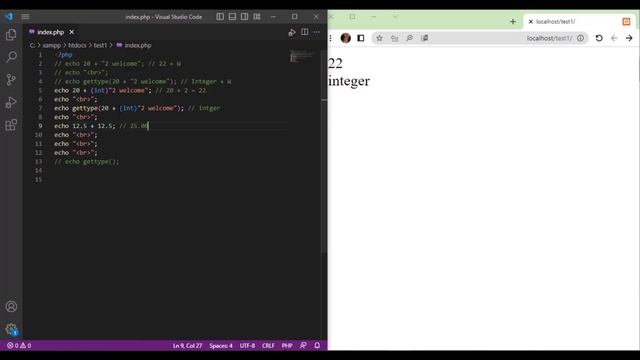The width and height of the screenshot is (640, 360).
Task: Click the C: breadcrumb segment
Action: pos(32,45)
